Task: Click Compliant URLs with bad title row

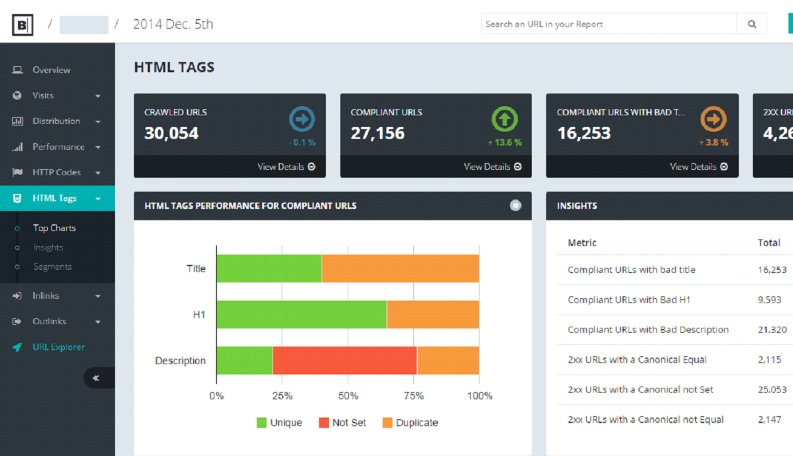Action: pos(675,270)
